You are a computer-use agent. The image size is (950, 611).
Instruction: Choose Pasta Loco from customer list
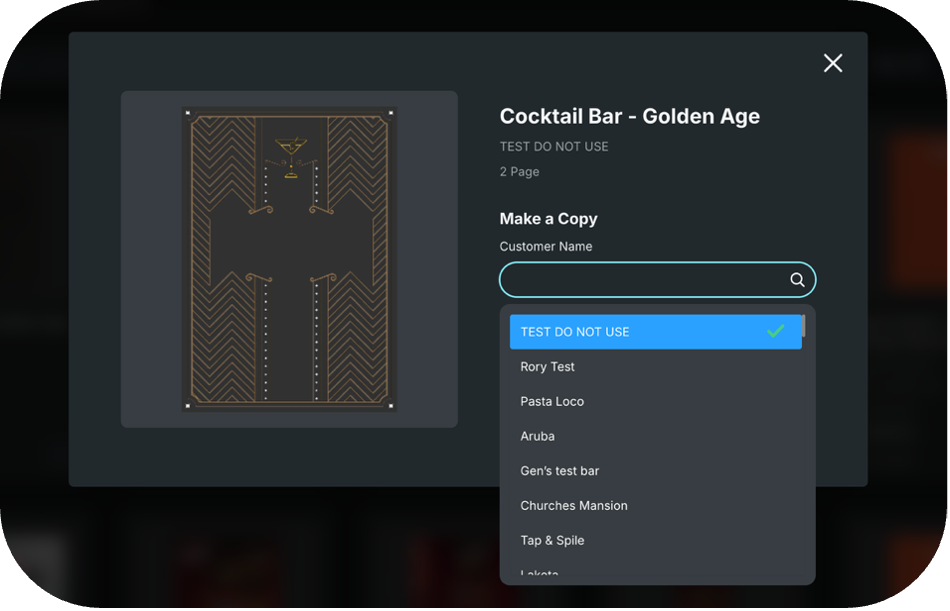point(656,401)
